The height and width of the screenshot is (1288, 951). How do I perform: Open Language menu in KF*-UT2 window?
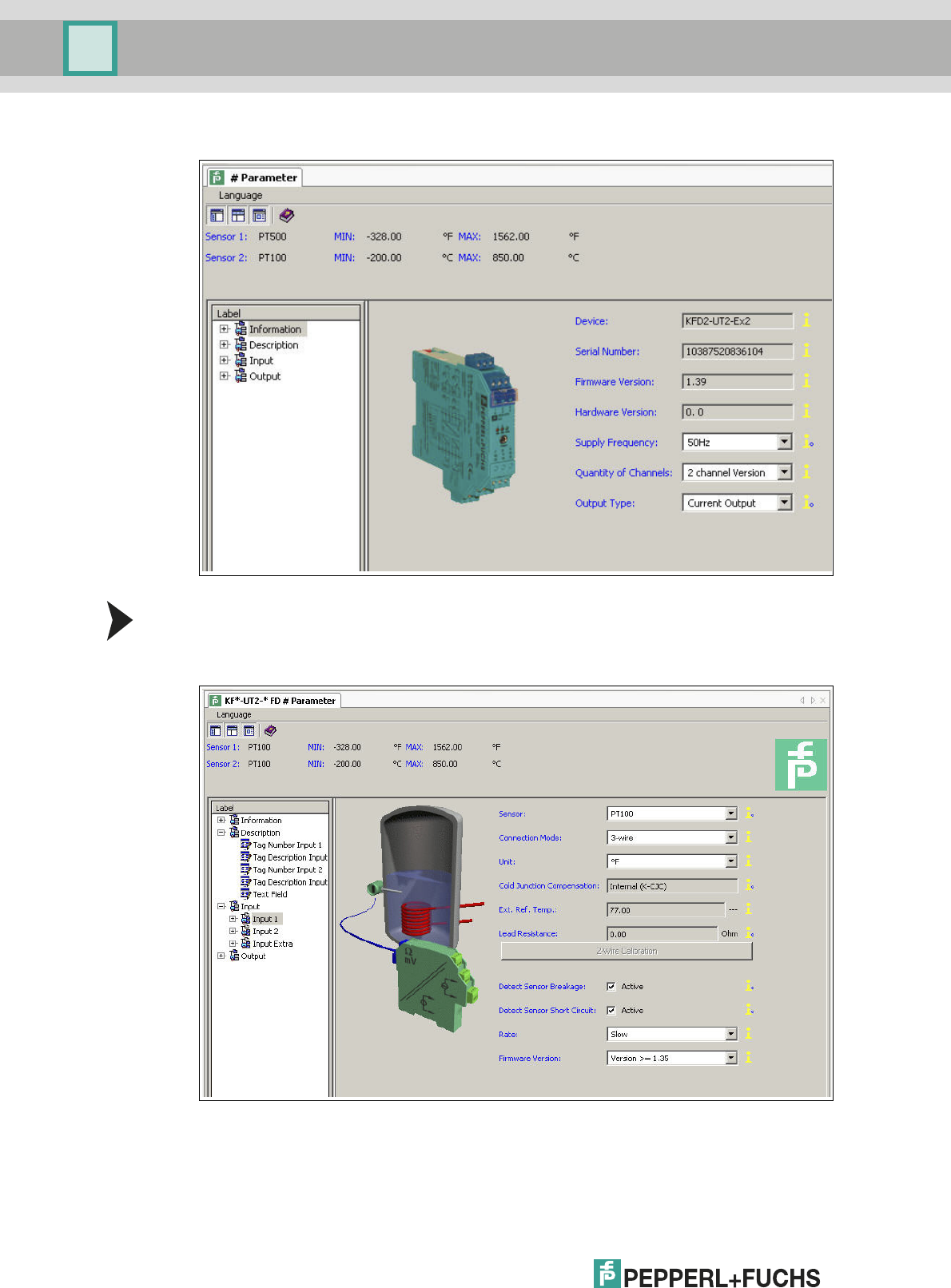[x=234, y=715]
